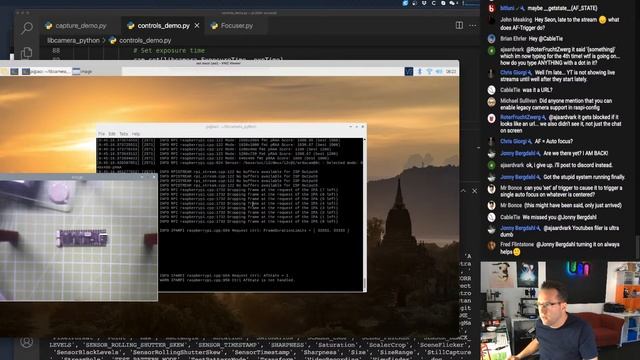Click Jonny Bergdahl 'Are we there yet' message
The image size is (640, 360).
554,153
